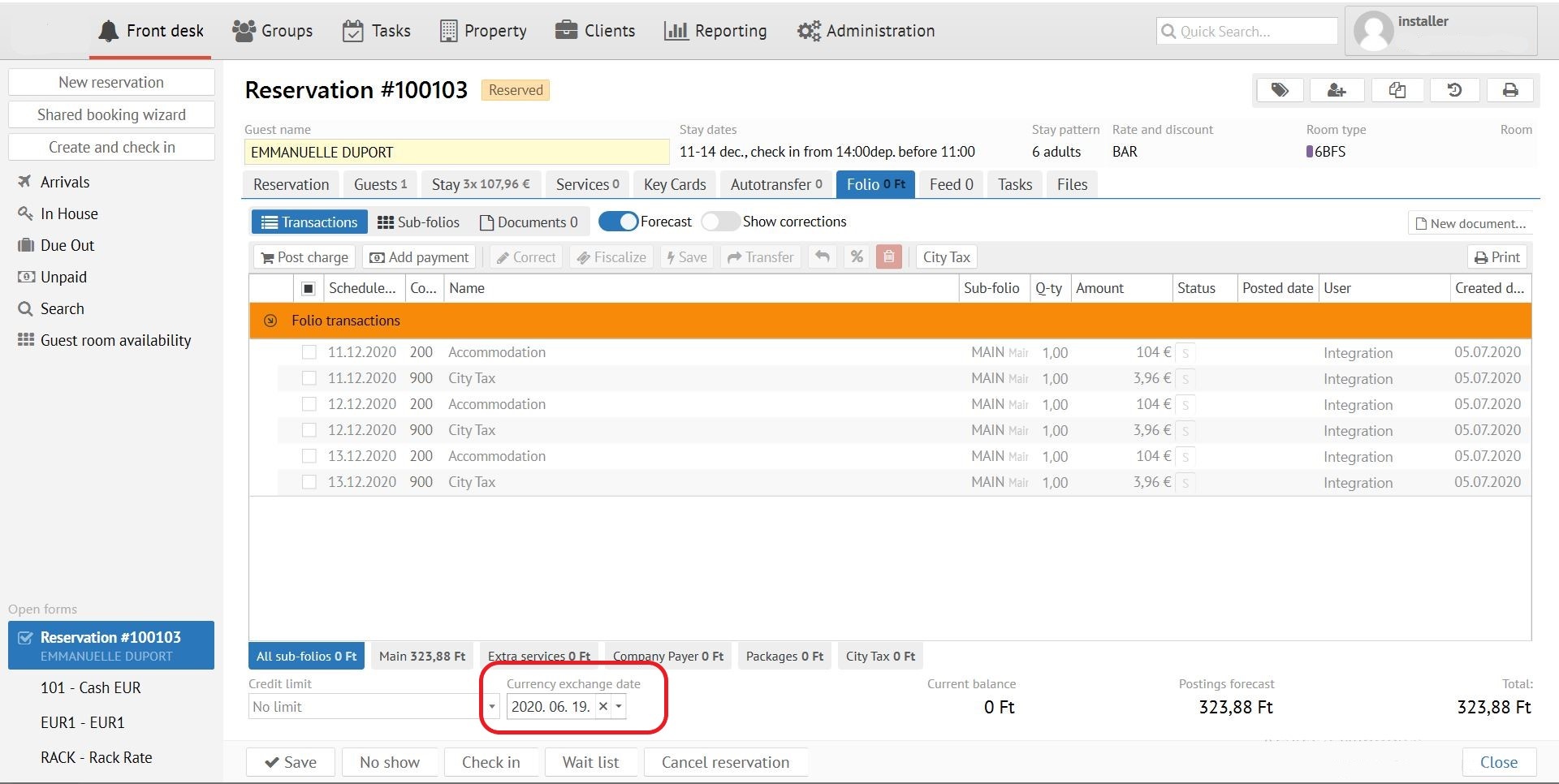Click the purple 6BFS room type swatch

coord(1309,152)
